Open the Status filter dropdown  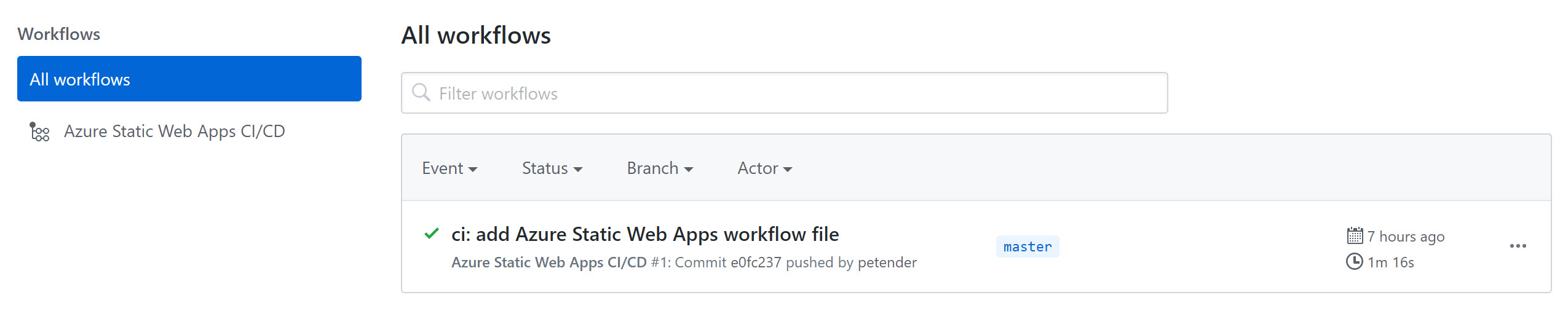point(552,168)
